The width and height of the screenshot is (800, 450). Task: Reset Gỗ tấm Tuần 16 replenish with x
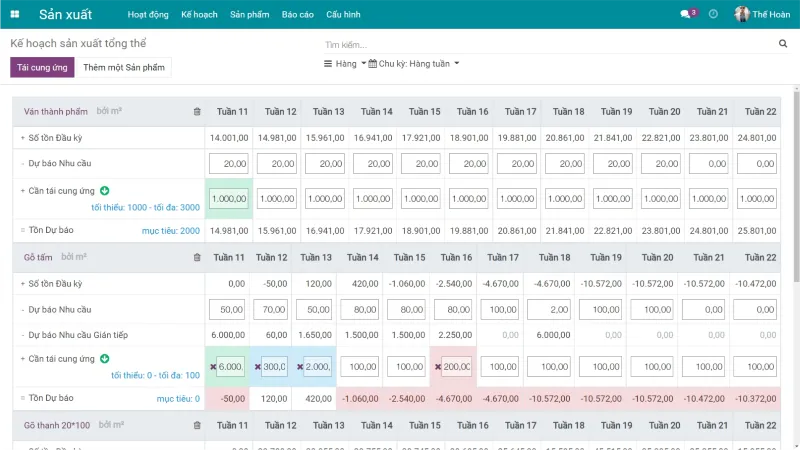coord(438,367)
